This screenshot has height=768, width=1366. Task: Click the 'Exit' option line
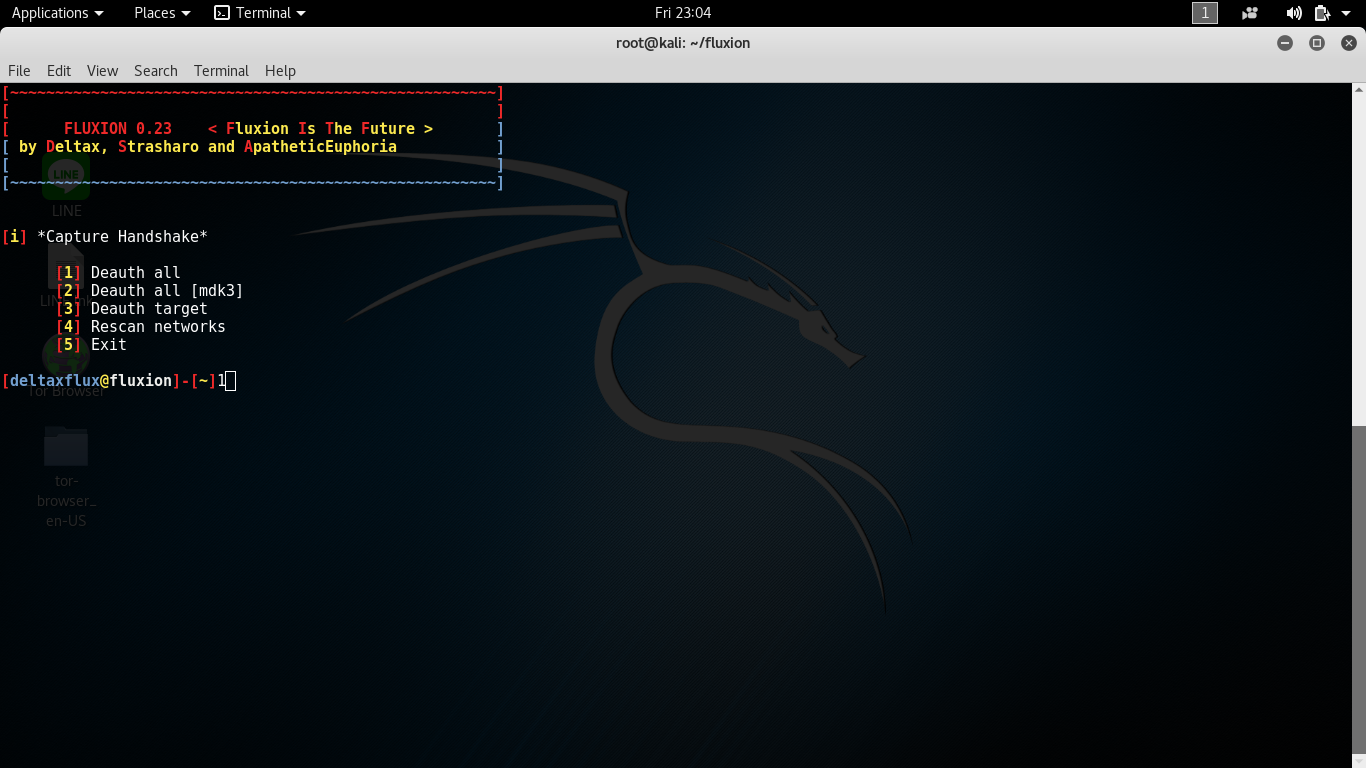[91, 344]
